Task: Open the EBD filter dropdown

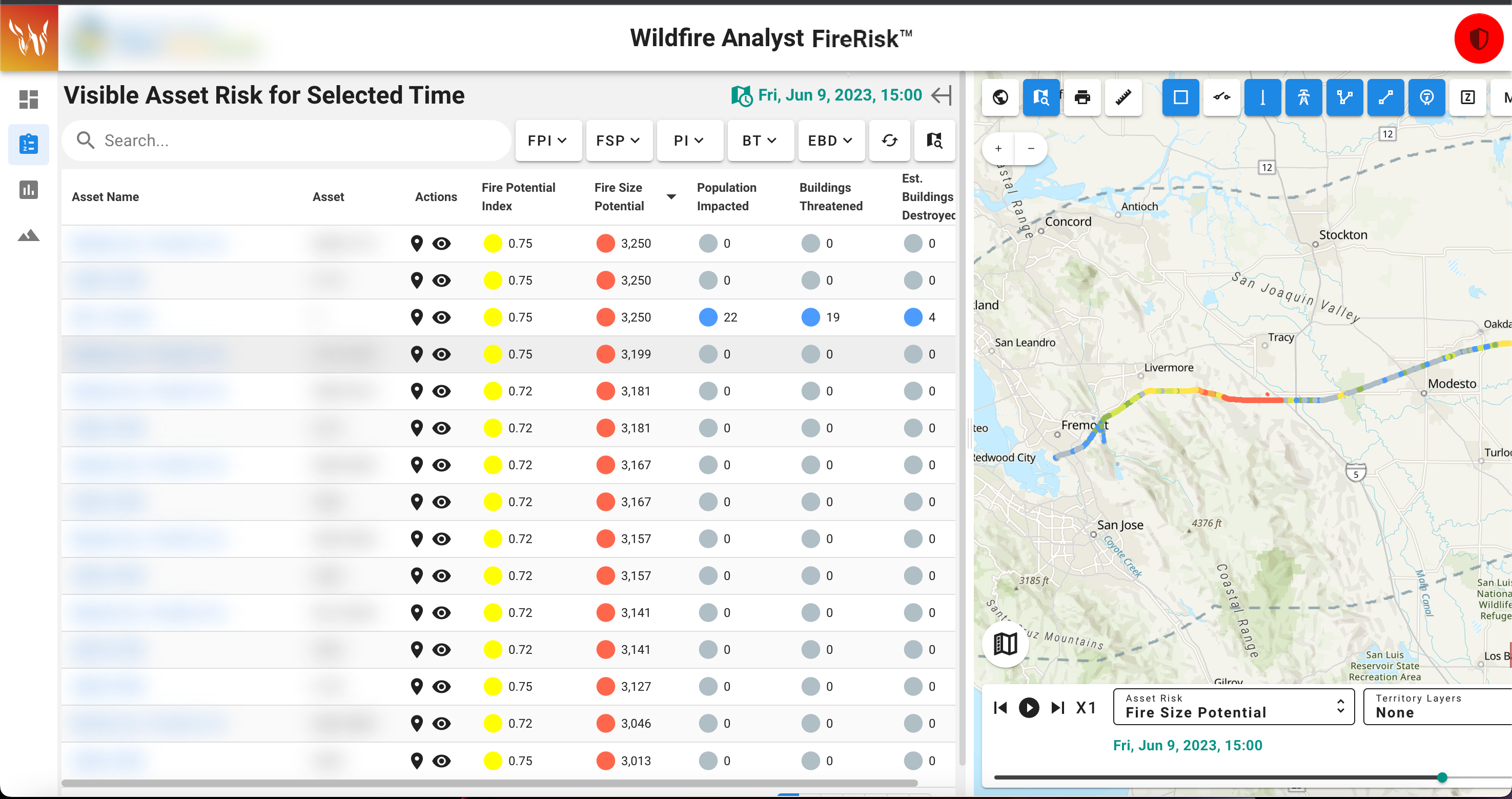Action: 830,141
